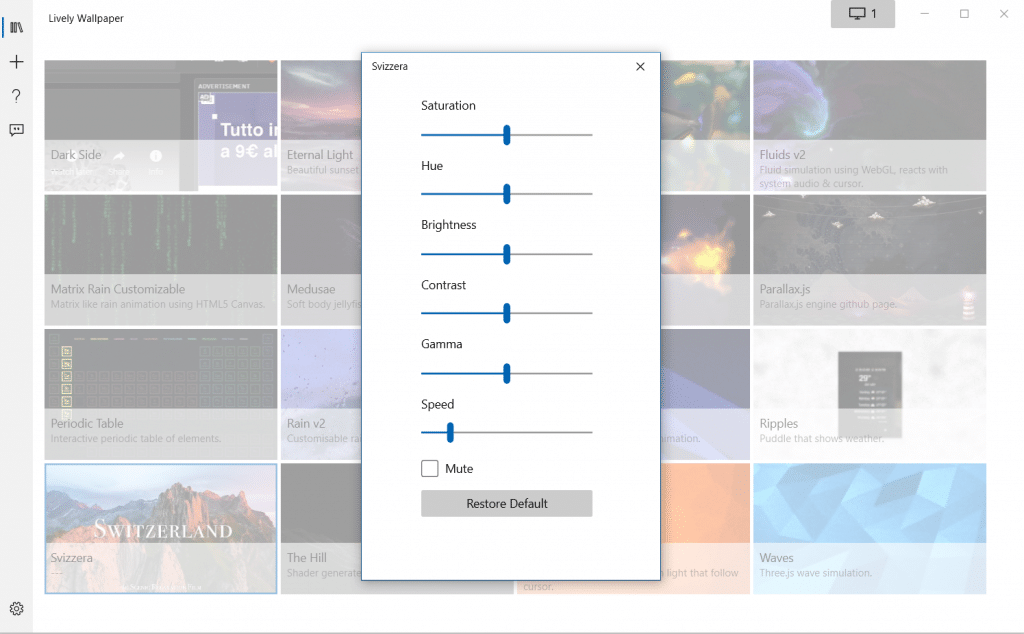Click Restore Default button
The width and height of the screenshot is (1024, 634).
coord(507,503)
